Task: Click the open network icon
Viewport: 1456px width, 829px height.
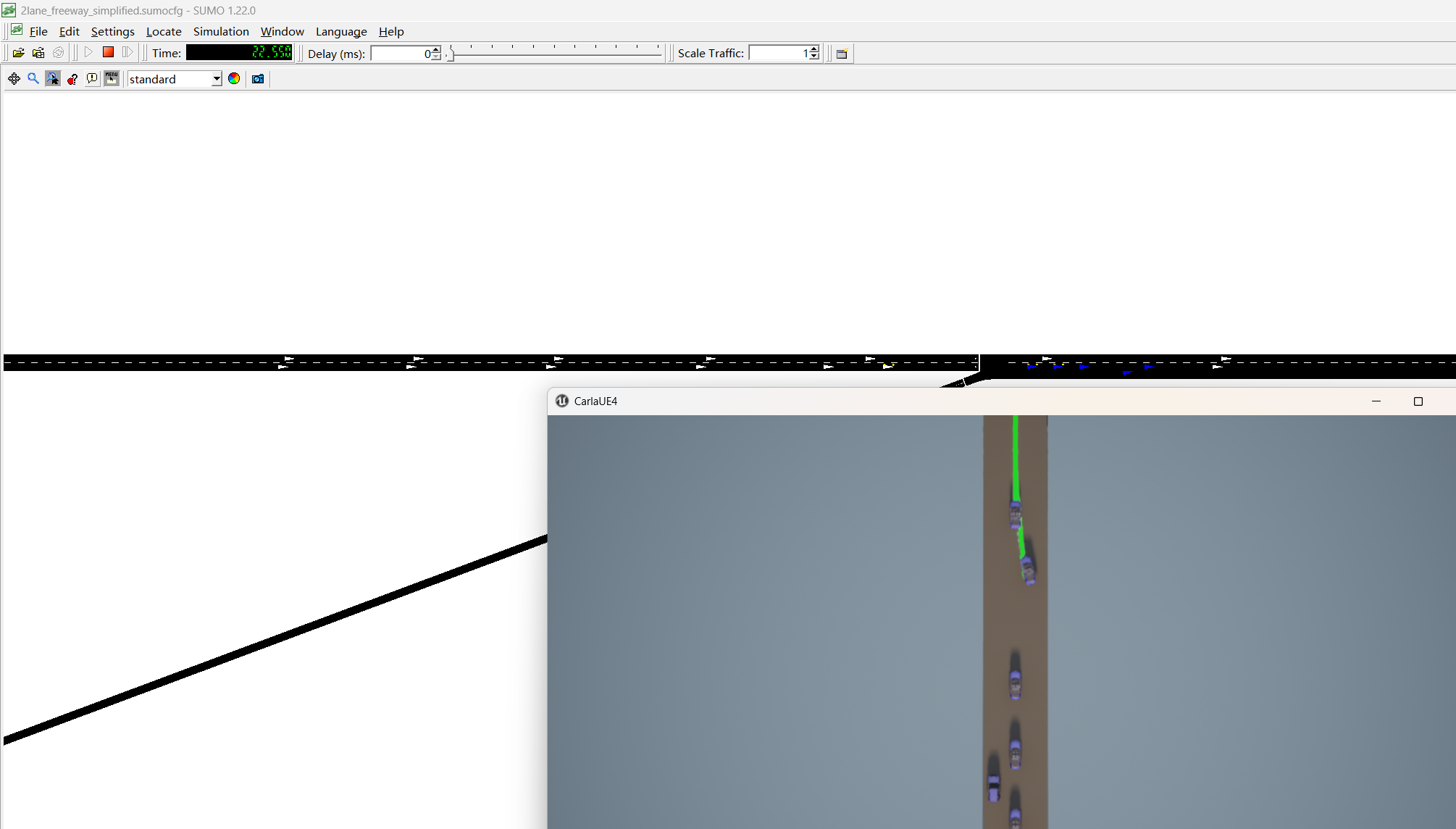Action: click(38, 53)
